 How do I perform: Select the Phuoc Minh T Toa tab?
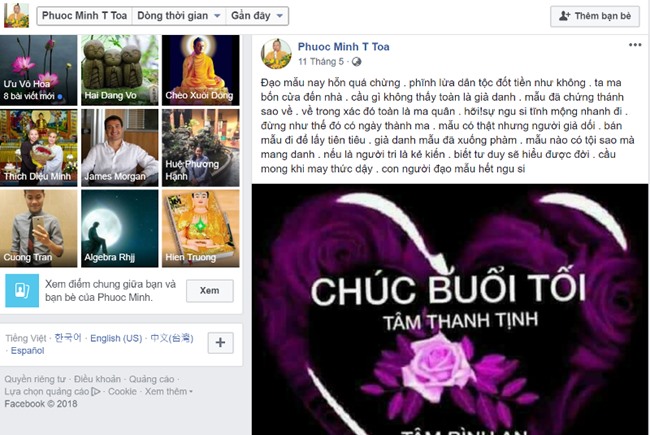pyautogui.click(x=85, y=16)
